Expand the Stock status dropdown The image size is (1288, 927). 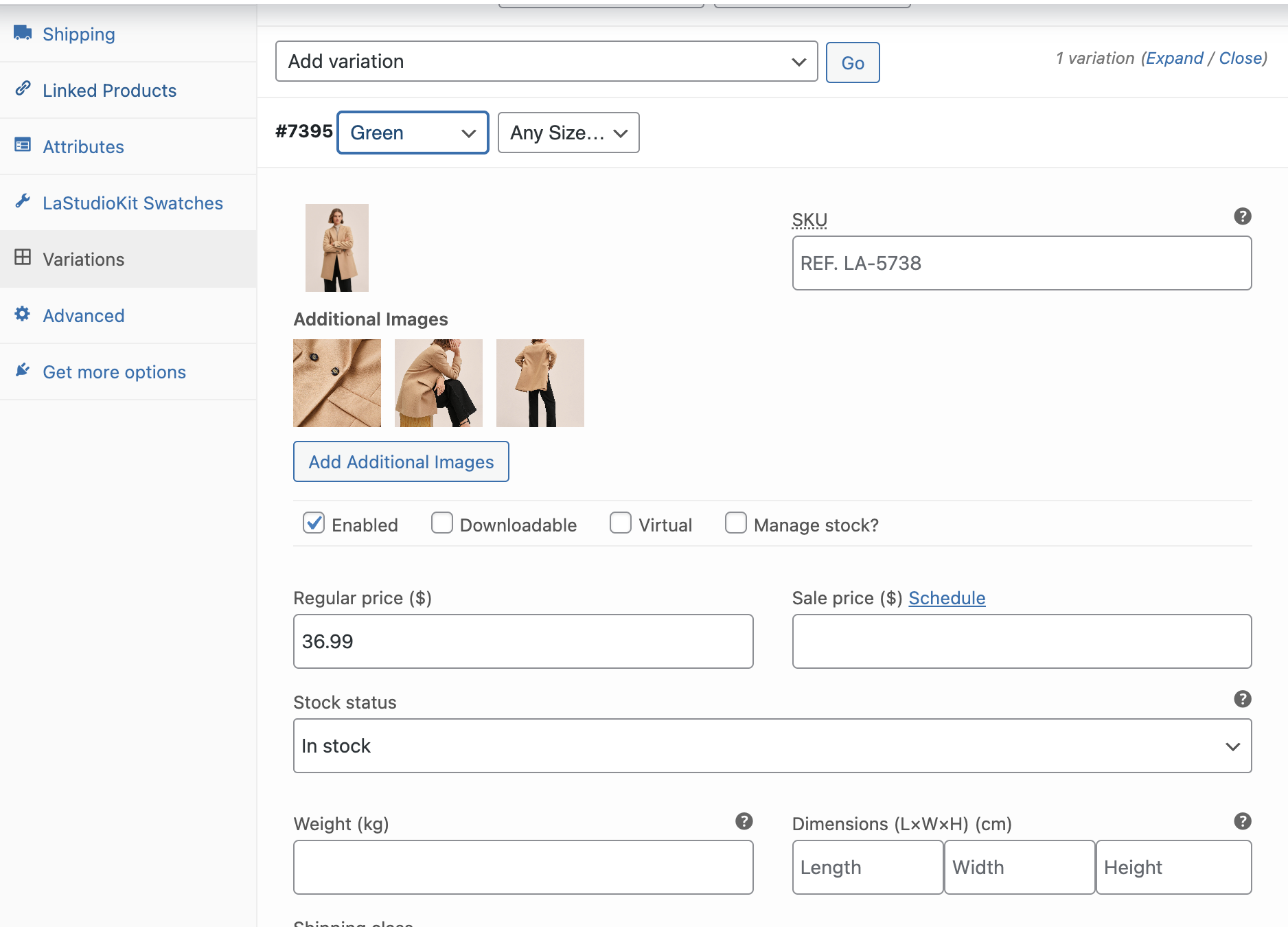[x=772, y=746]
